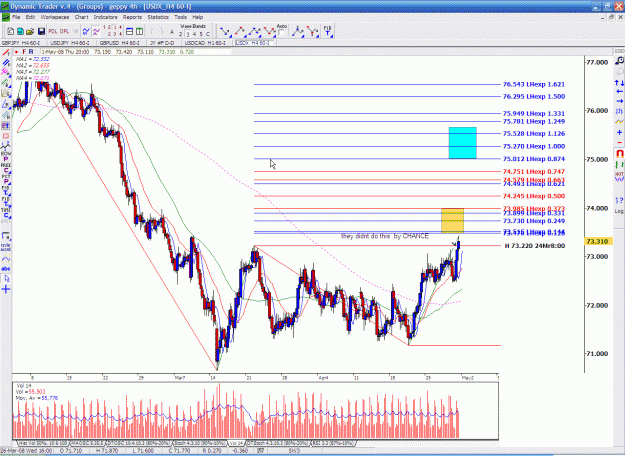This screenshot has height=456, width=625.
Task: Select the red trend line tool
Action: (x=6, y=53)
